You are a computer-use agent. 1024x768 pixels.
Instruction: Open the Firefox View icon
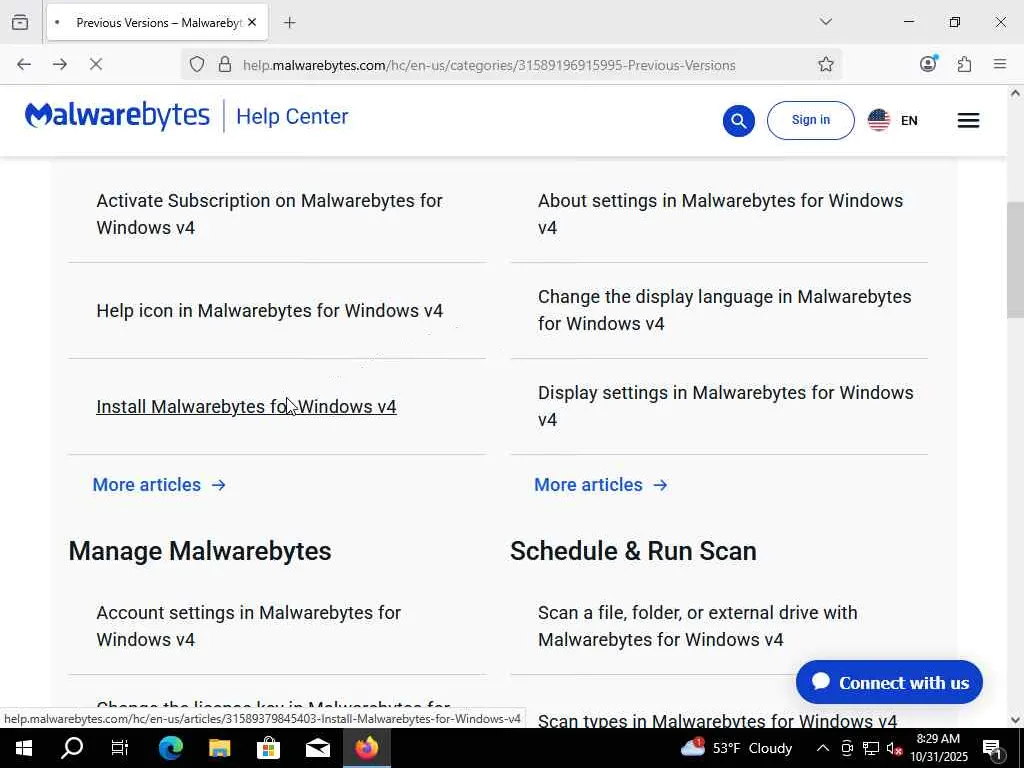[x=20, y=22]
